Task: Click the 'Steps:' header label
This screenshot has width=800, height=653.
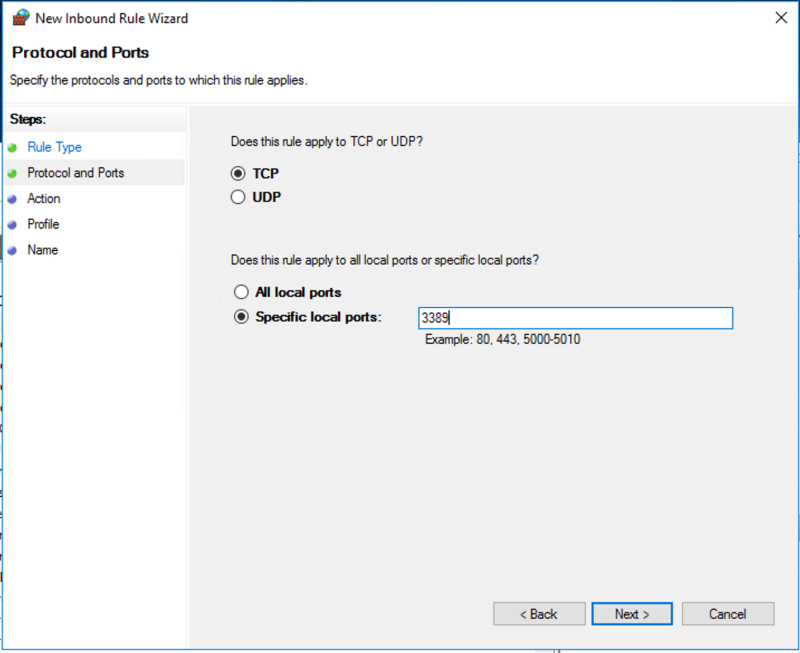Action: (x=28, y=119)
